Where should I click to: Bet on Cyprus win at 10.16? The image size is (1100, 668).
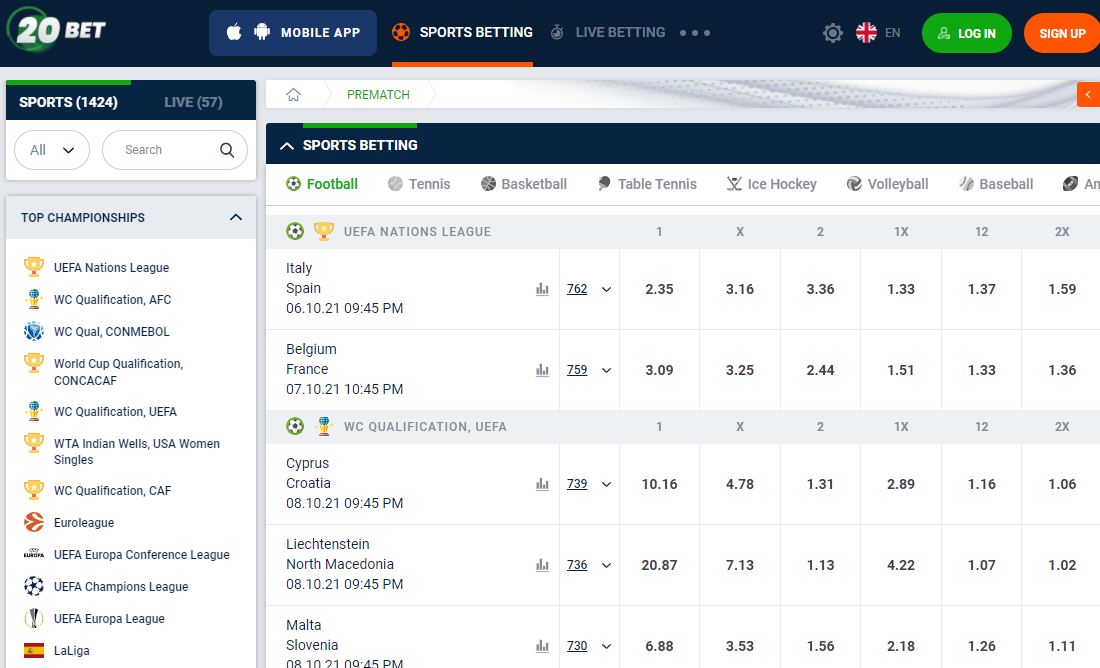coord(659,484)
